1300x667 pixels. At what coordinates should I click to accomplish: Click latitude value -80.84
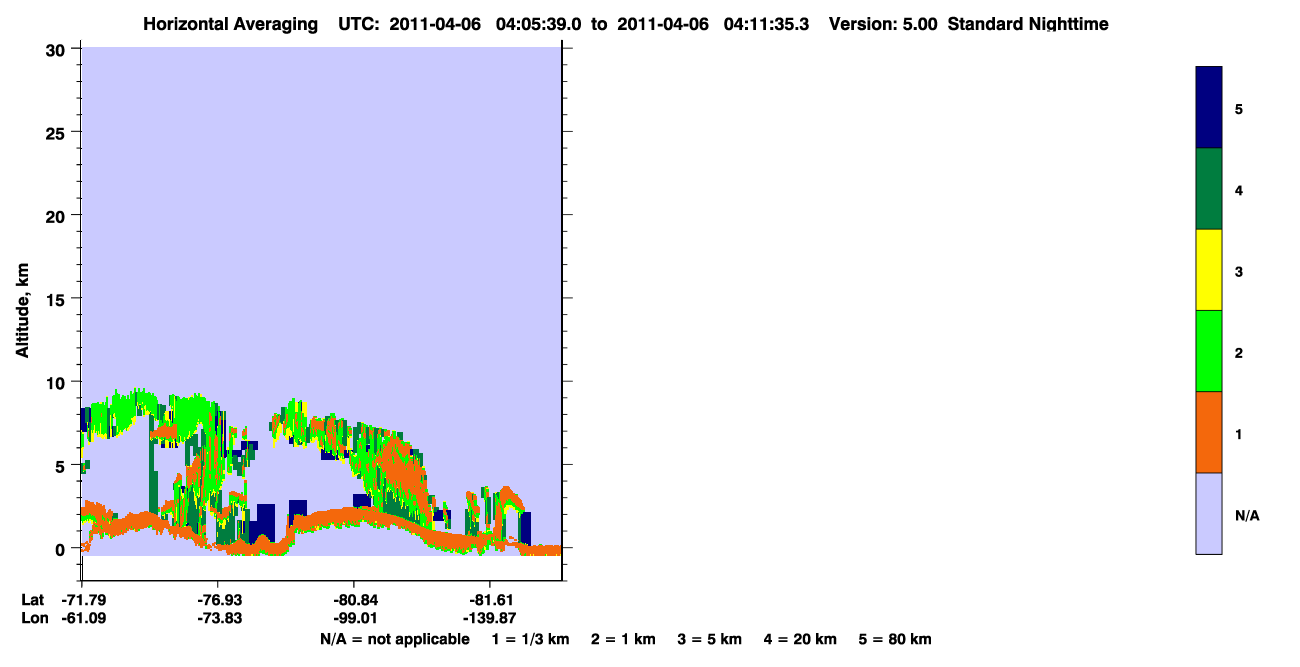(354, 600)
